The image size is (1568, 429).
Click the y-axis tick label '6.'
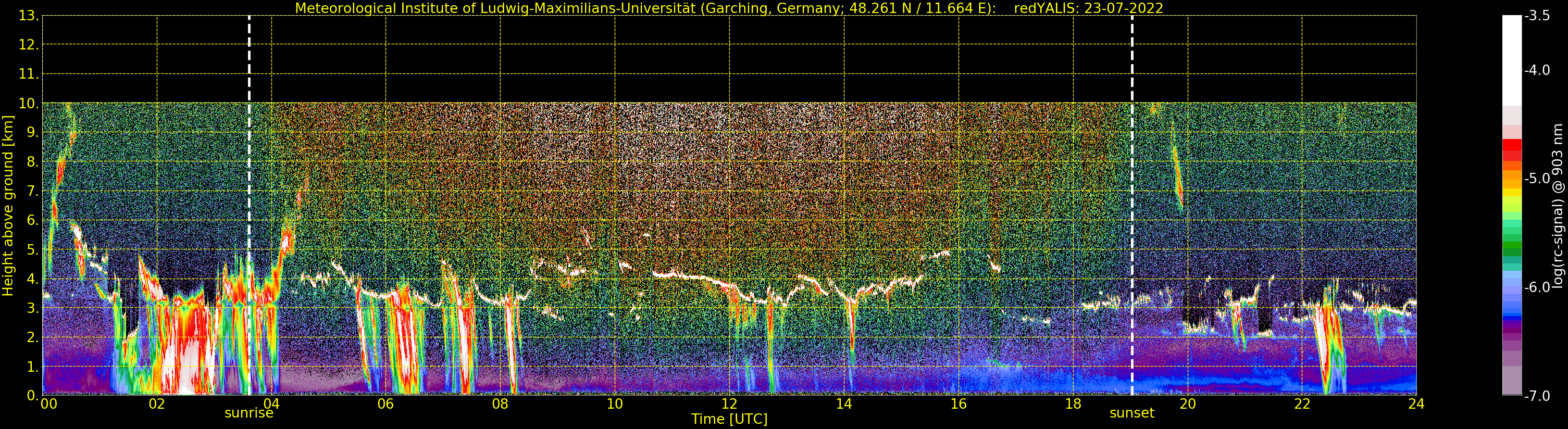[33, 220]
